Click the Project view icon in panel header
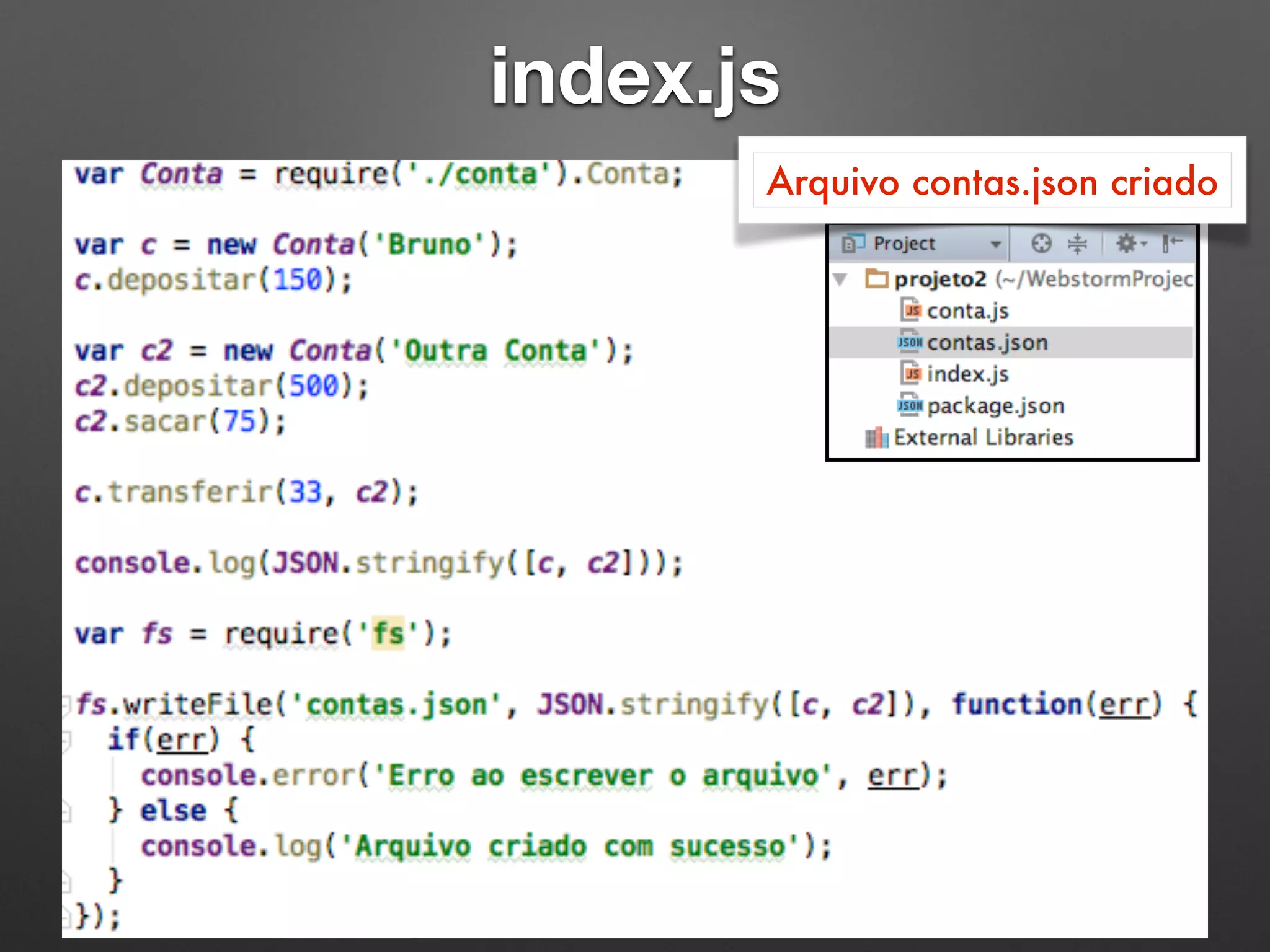Viewport: 1270px width, 952px height. [x=853, y=243]
